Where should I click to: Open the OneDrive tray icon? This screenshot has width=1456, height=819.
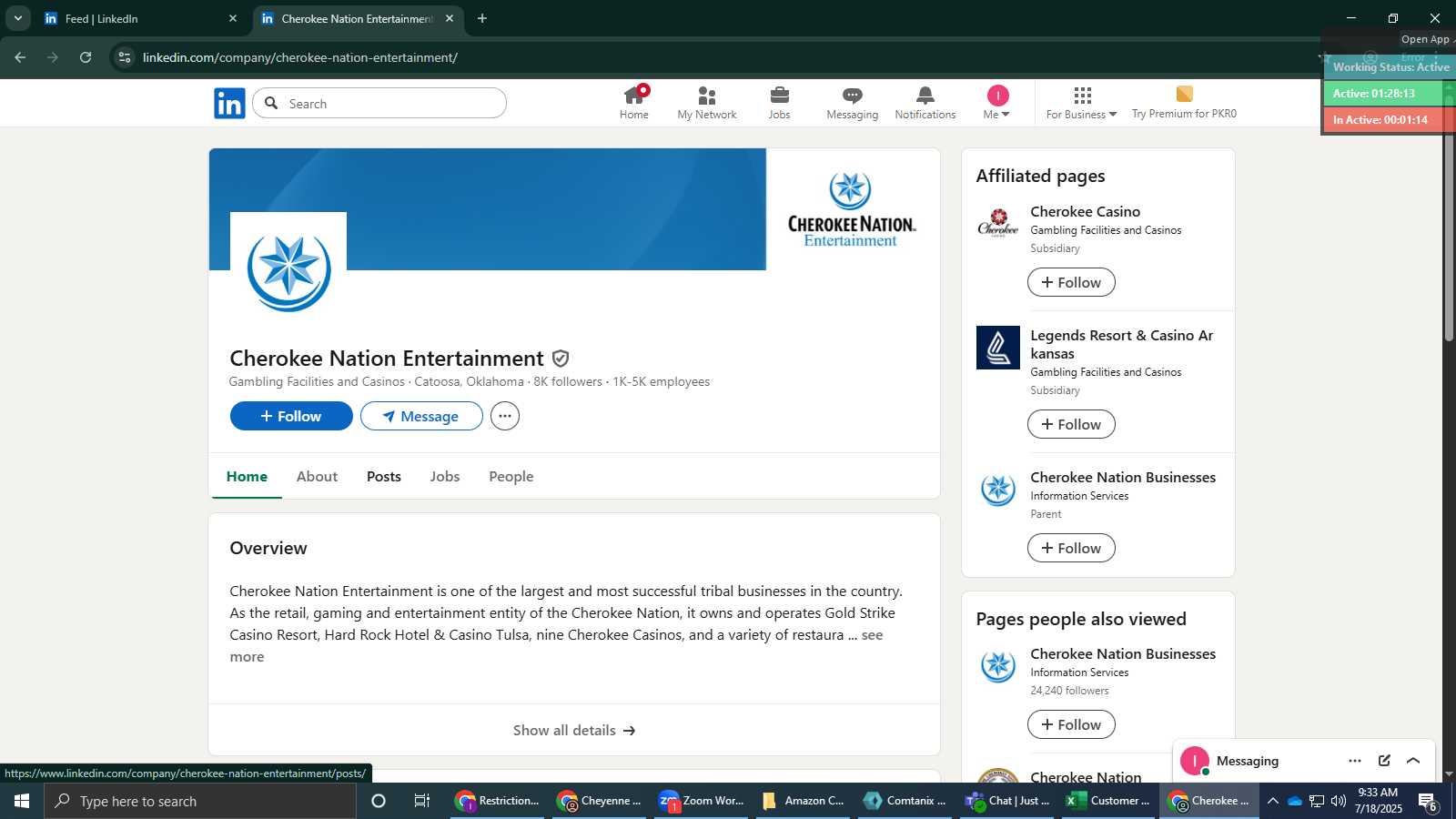[1294, 801]
